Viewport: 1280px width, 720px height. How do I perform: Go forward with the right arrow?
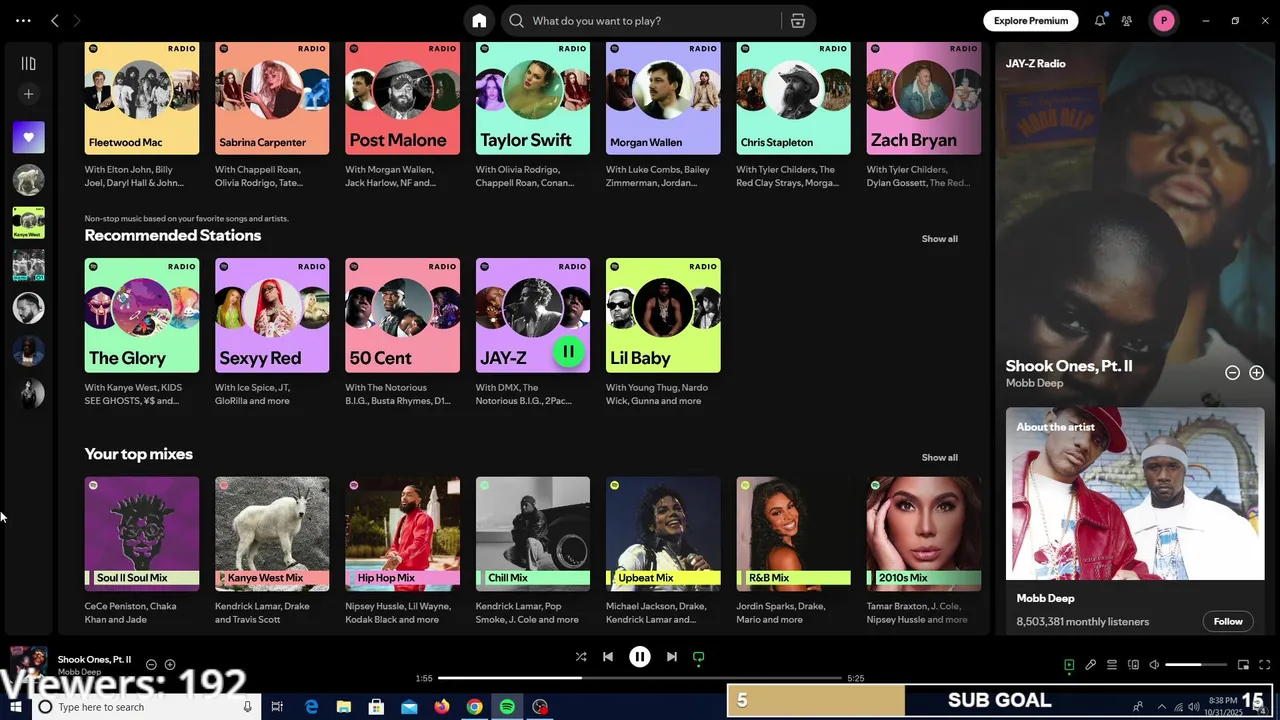point(77,20)
